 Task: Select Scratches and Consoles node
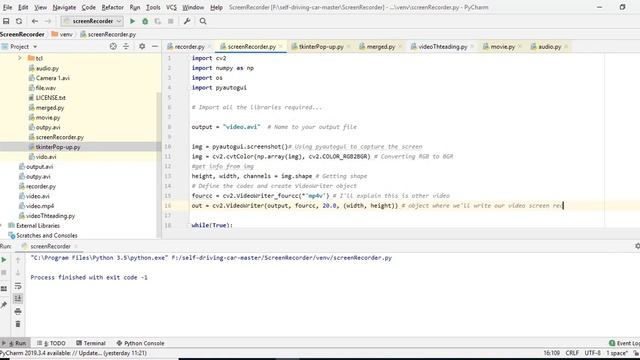tap(47, 236)
